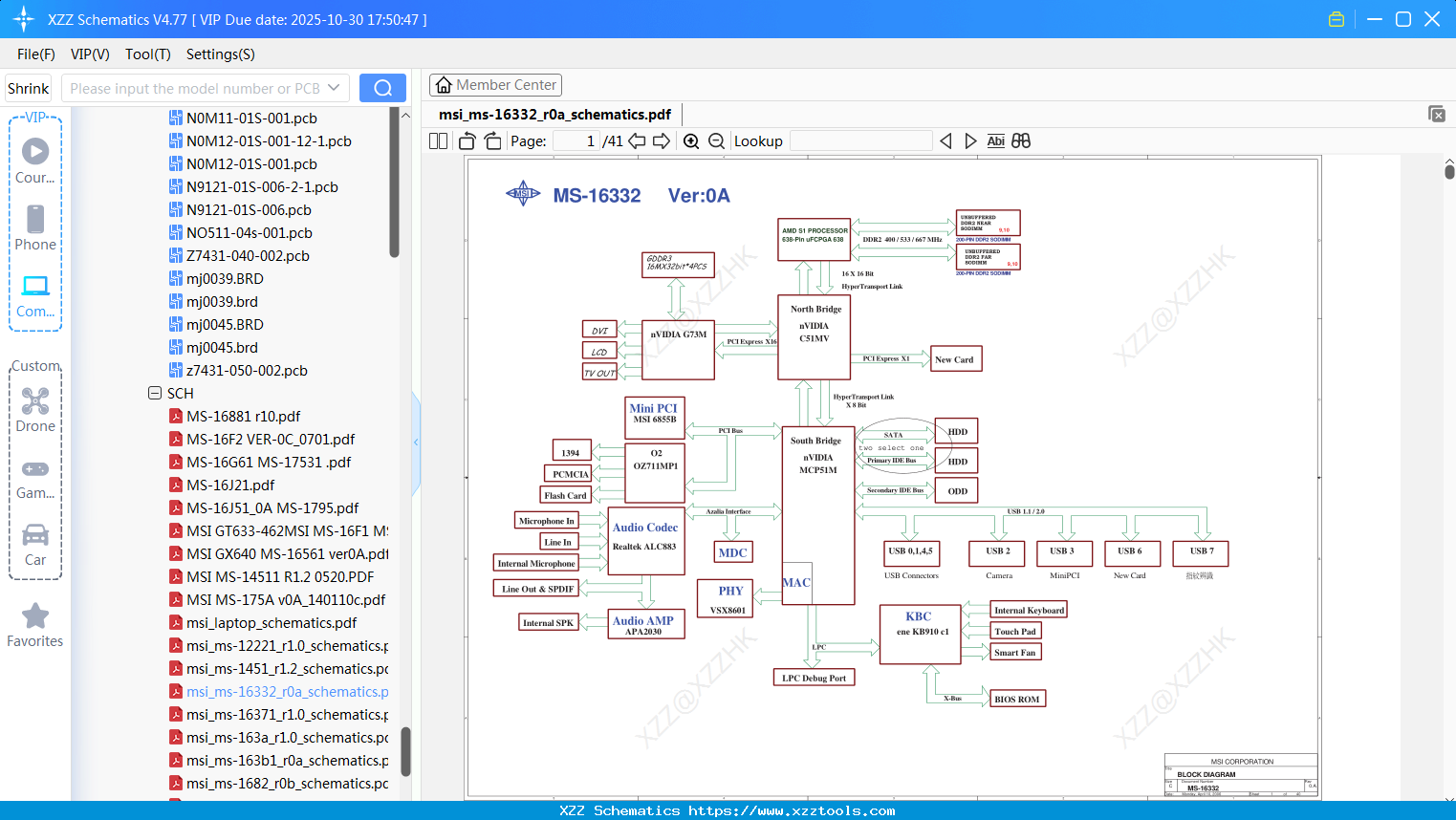Open Favorites star
Viewport: 1456px width, 820px height.
35,626
